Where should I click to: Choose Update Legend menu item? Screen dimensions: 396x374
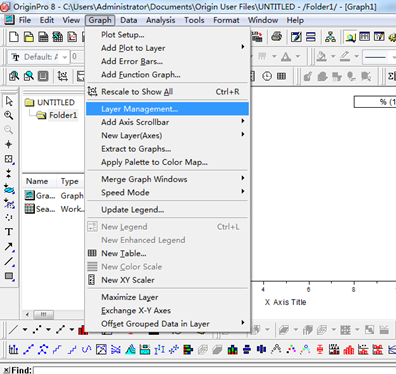[167, 210]
